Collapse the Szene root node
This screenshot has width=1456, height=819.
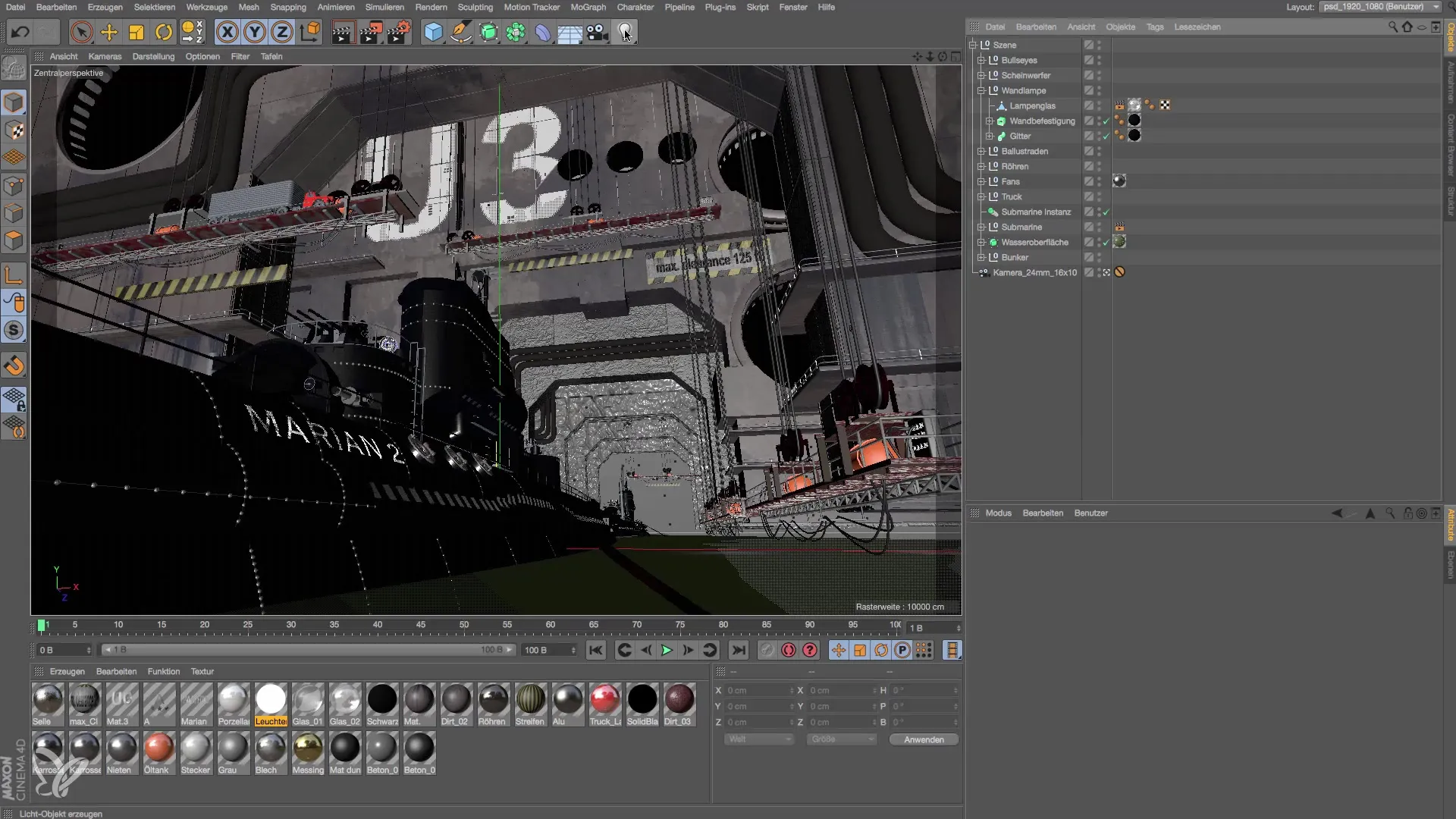click(973, 45)
